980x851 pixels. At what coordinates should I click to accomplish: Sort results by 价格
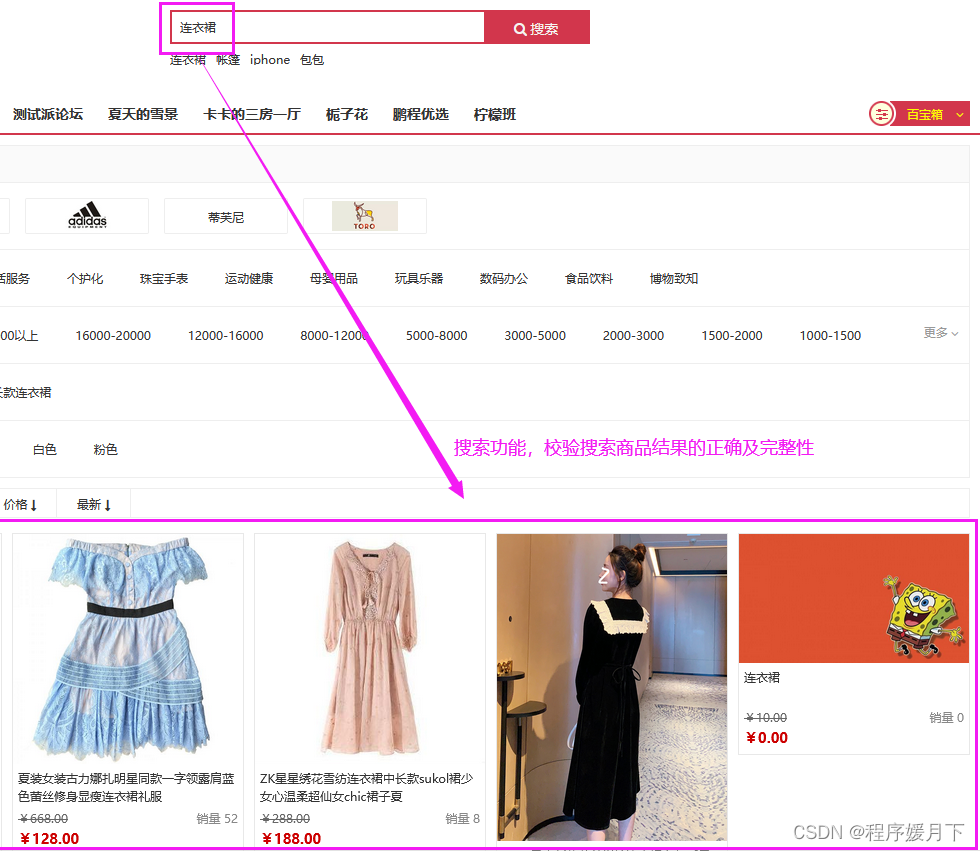(x=21, y=504)
